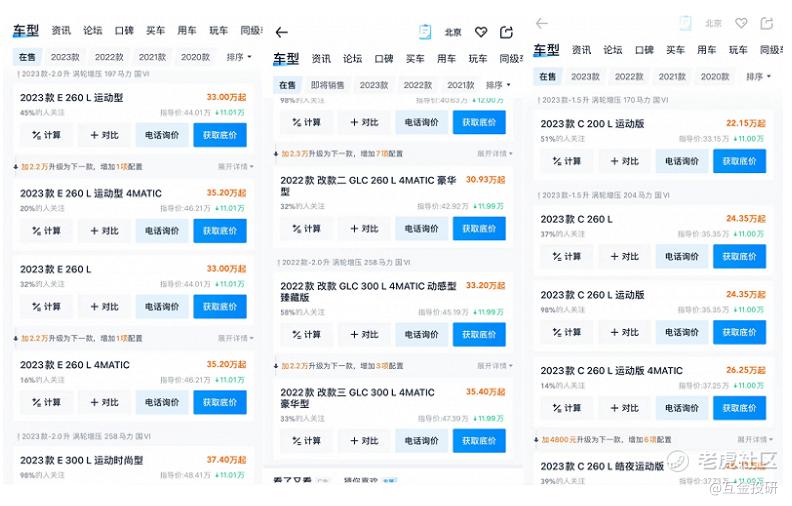Open 买车 tab in middle panel
Image resolution: width=792 pixels, height=506 pixels.
coord(415,59)
